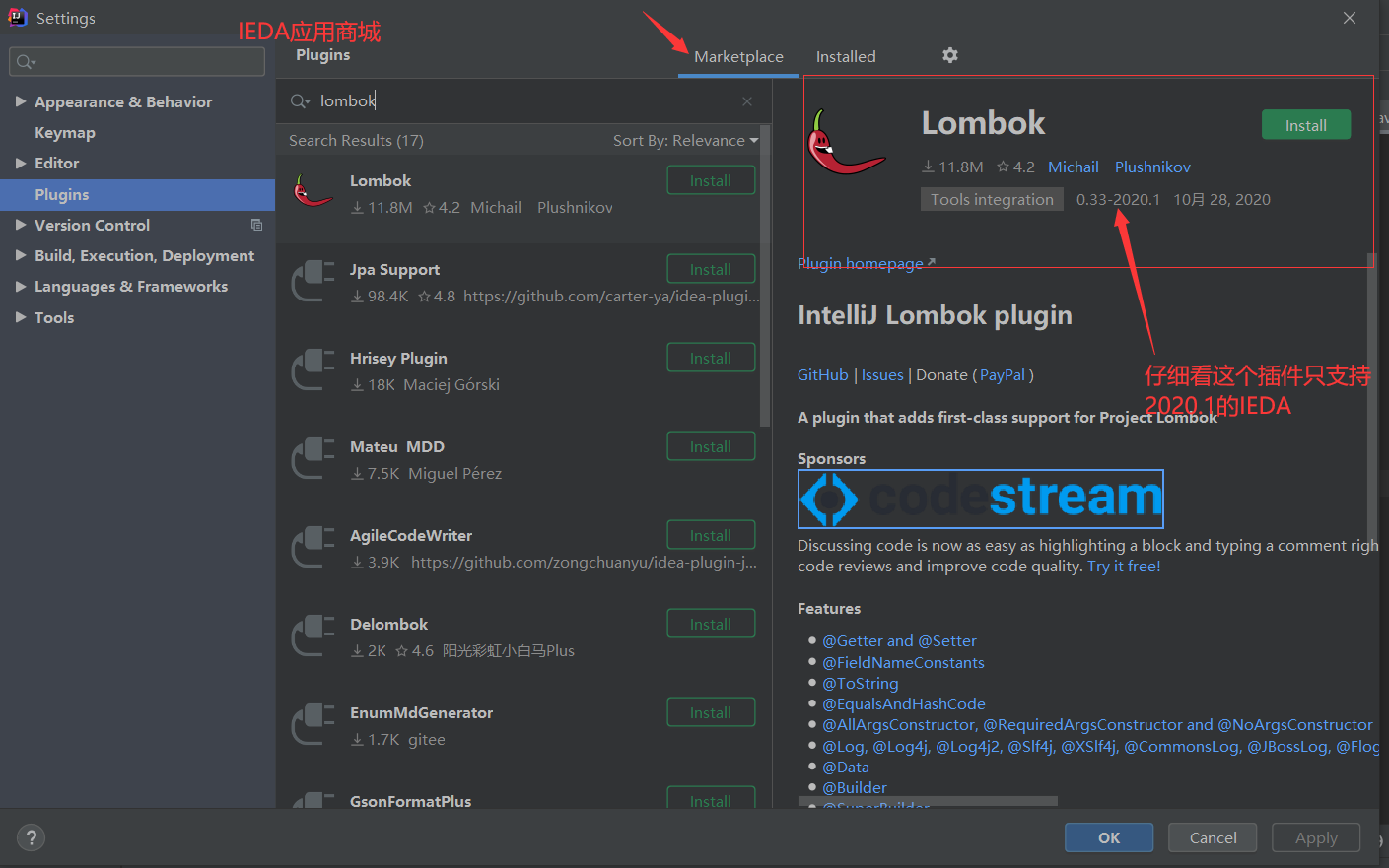Image resolution: width=1389 pixels, height=868 pixels.
Task: Click the magnifier icon in the settings search box
Action: coord(25,61)
